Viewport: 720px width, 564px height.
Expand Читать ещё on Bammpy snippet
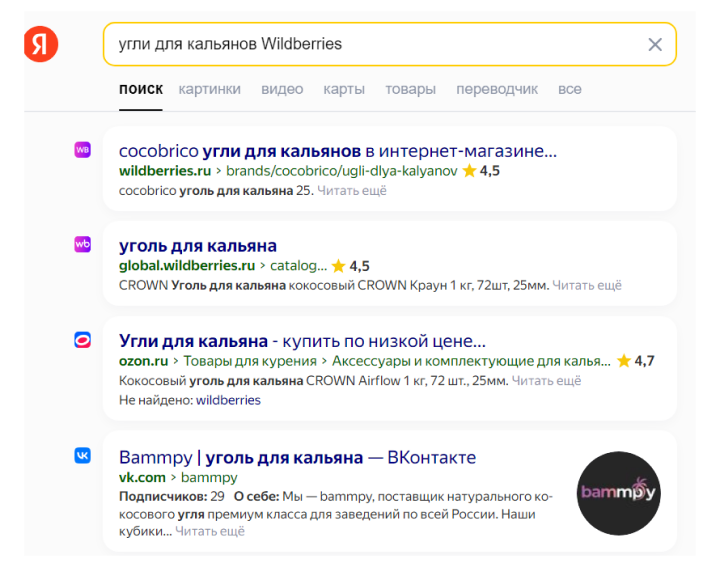click(210, 531)
